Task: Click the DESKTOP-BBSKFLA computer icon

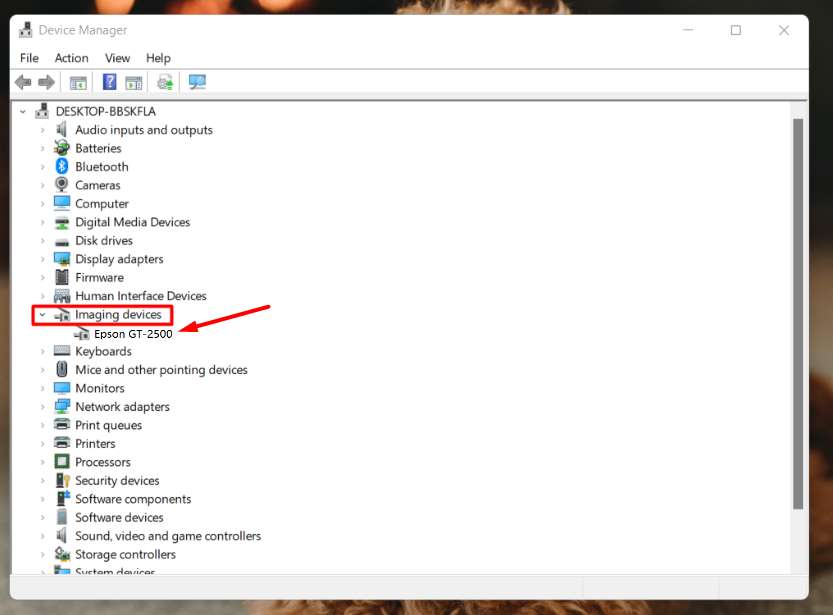Action: coord(42,111)
